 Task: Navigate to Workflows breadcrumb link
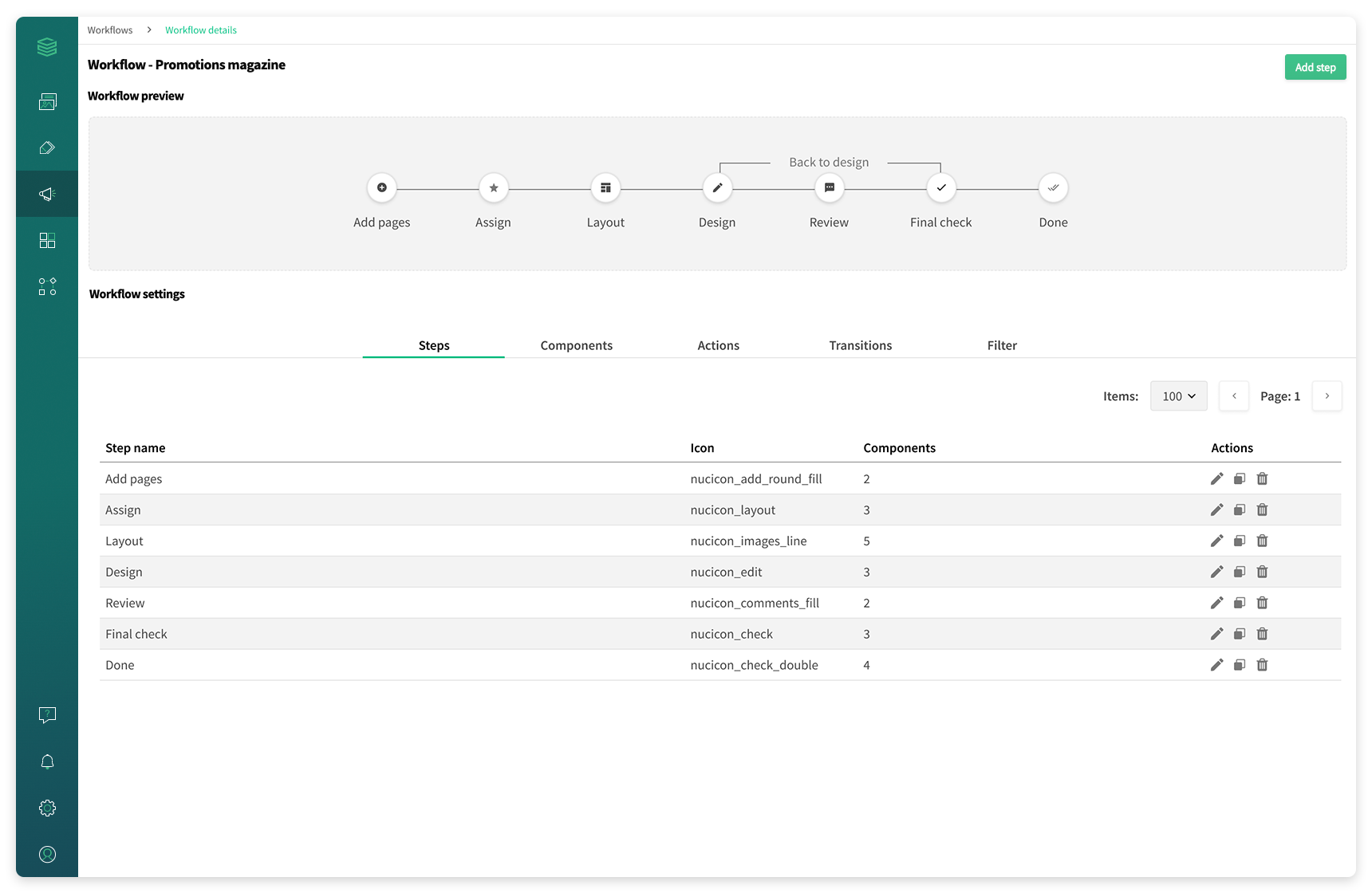[x=110, y=30]
